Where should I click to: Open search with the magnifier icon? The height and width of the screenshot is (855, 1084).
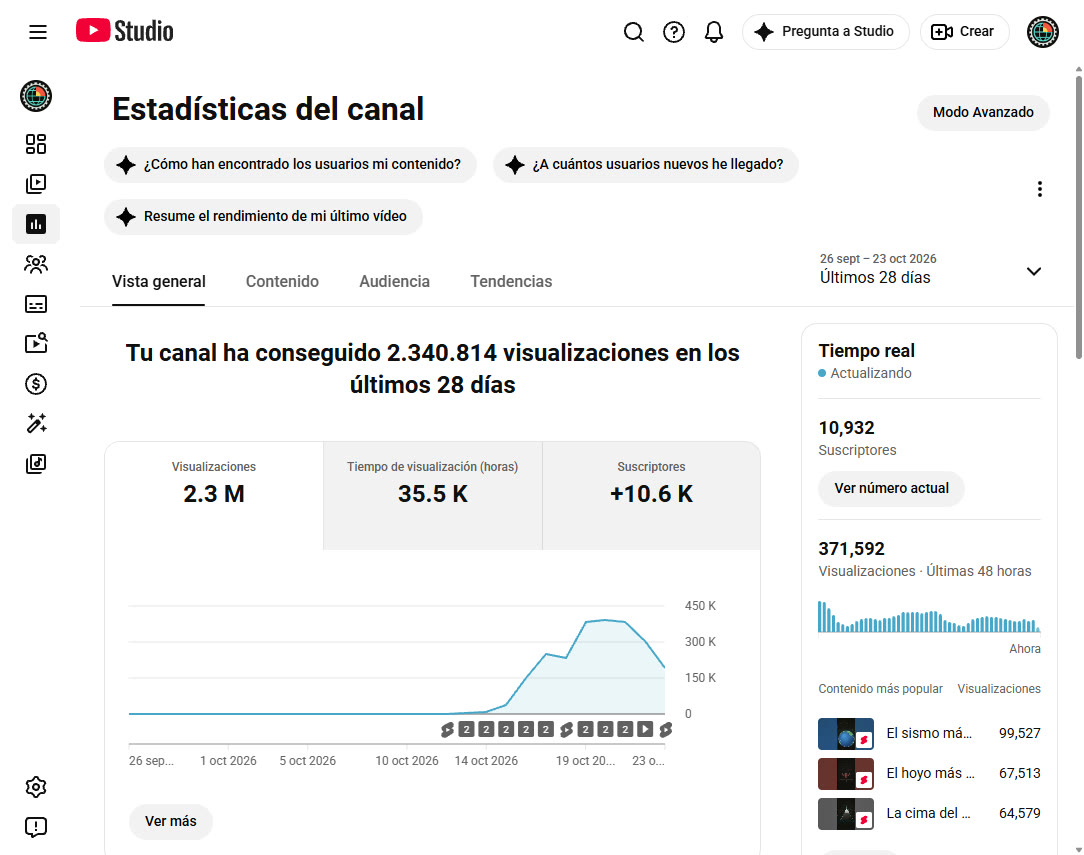(633, 32)
